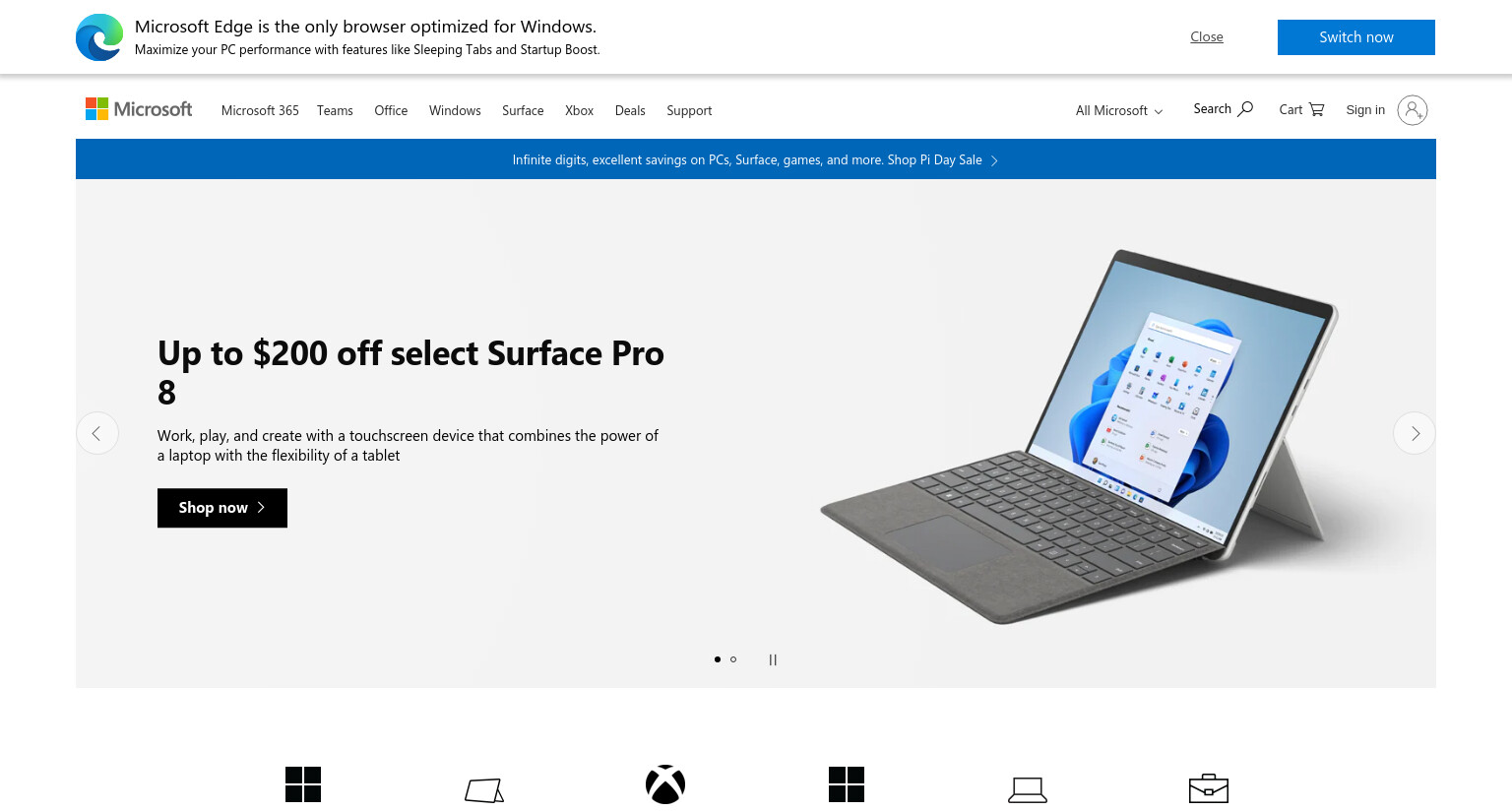
Task: Click the Search magnifier icon
Action: tap(1245, 108)
